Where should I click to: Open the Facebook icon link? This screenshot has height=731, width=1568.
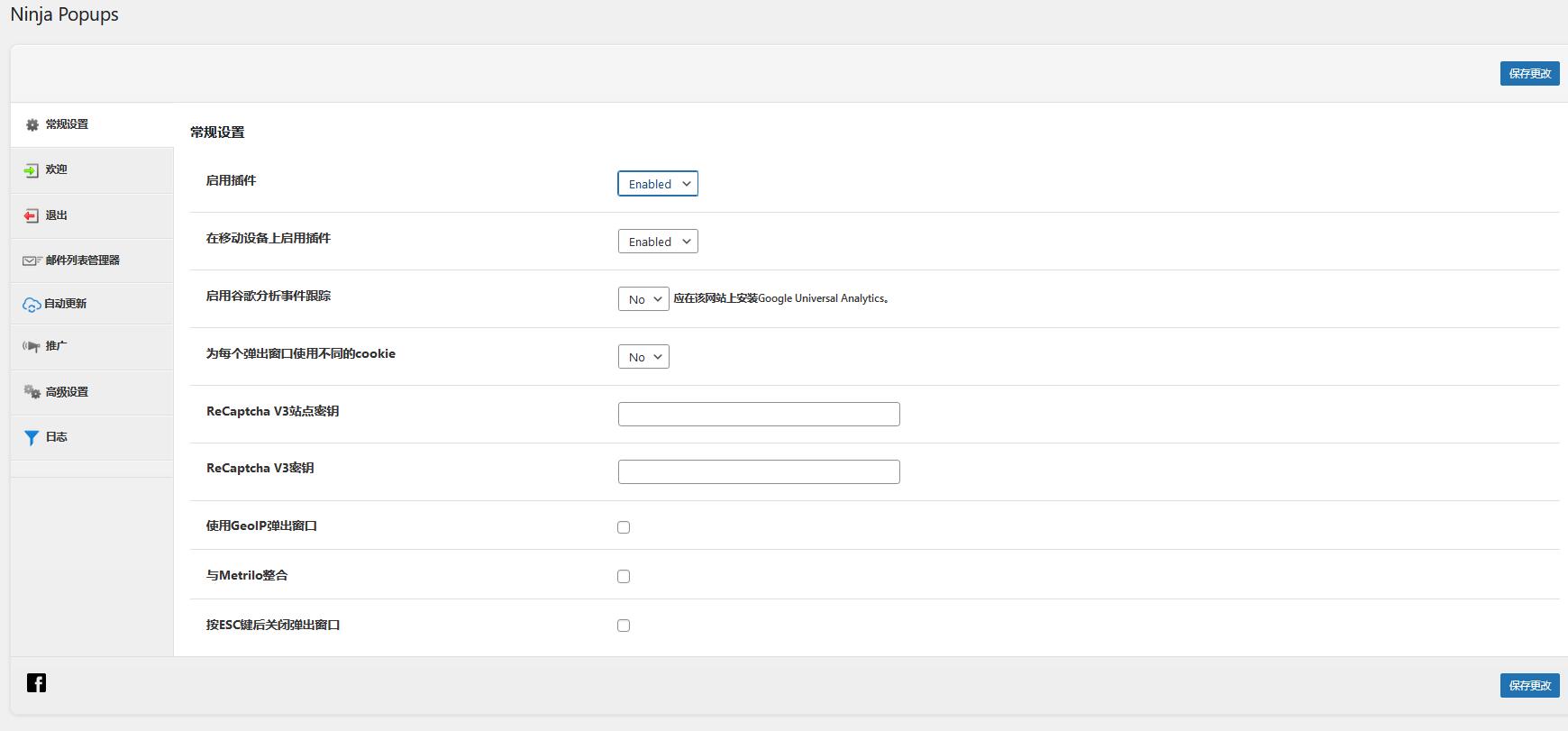(x=36, y=683)
